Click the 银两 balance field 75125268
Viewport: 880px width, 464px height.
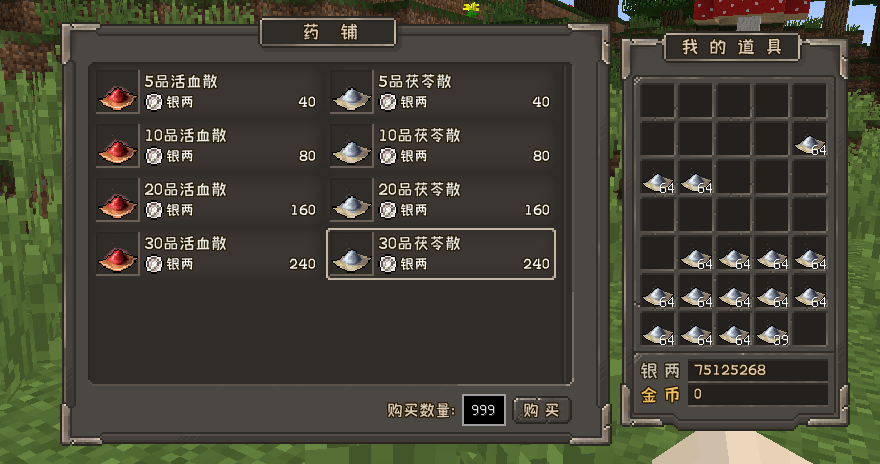tap(758, 370)
